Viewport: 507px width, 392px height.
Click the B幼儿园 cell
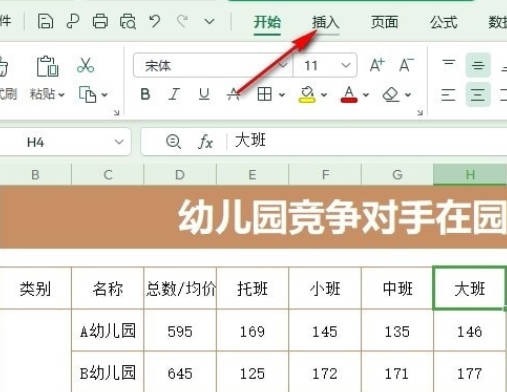click(x=108, y=372)
